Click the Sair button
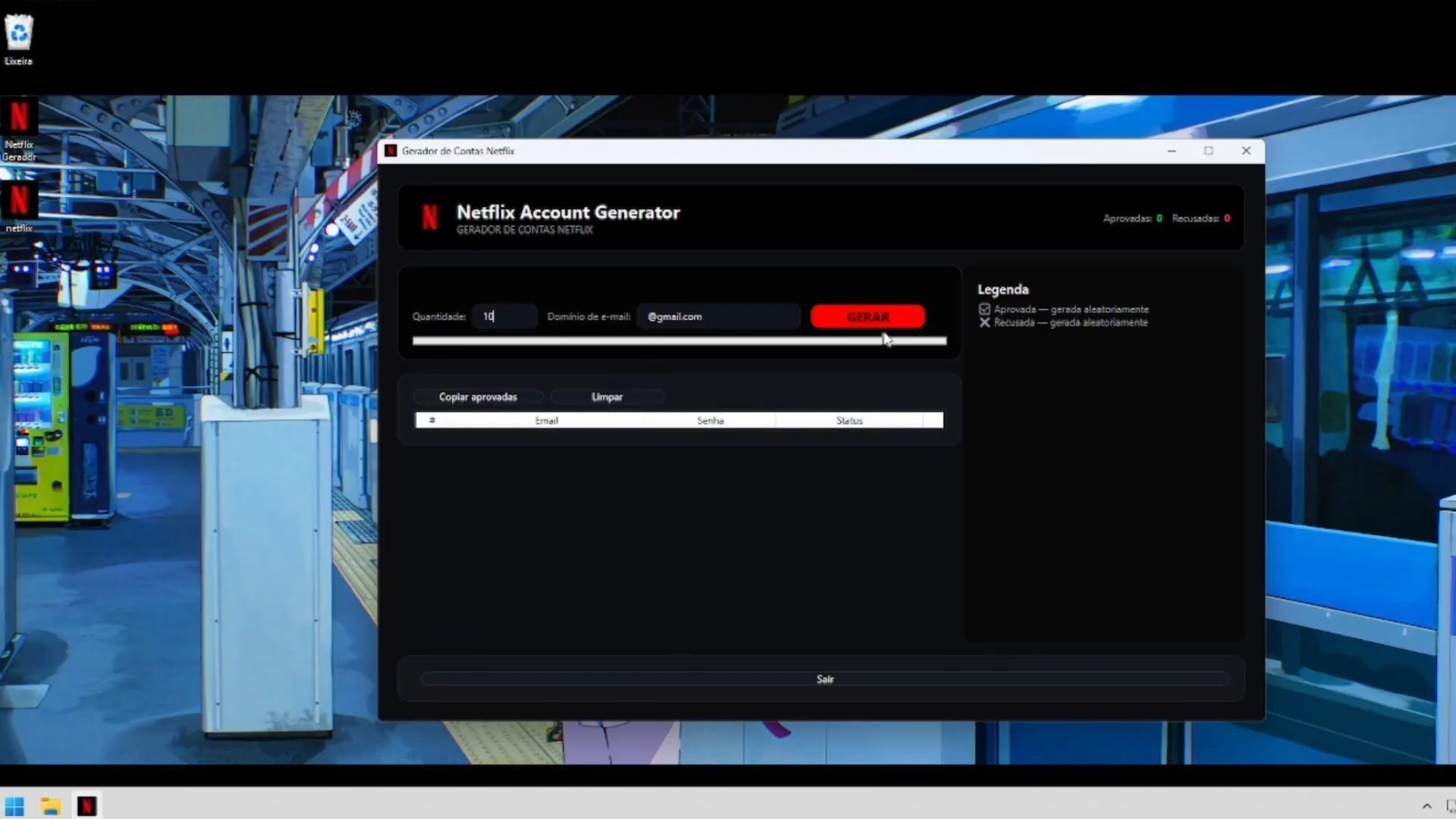 (x=824, y=679)
